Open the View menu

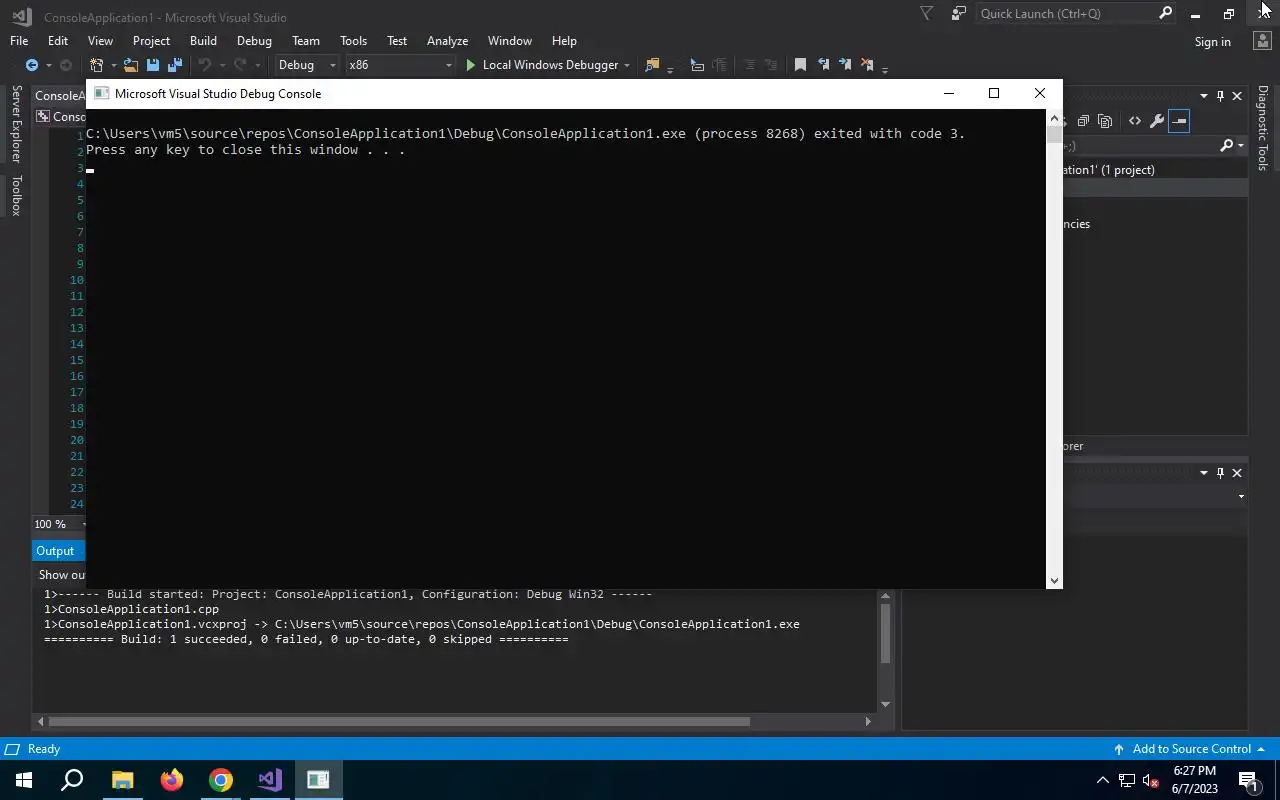pos(100,41)
